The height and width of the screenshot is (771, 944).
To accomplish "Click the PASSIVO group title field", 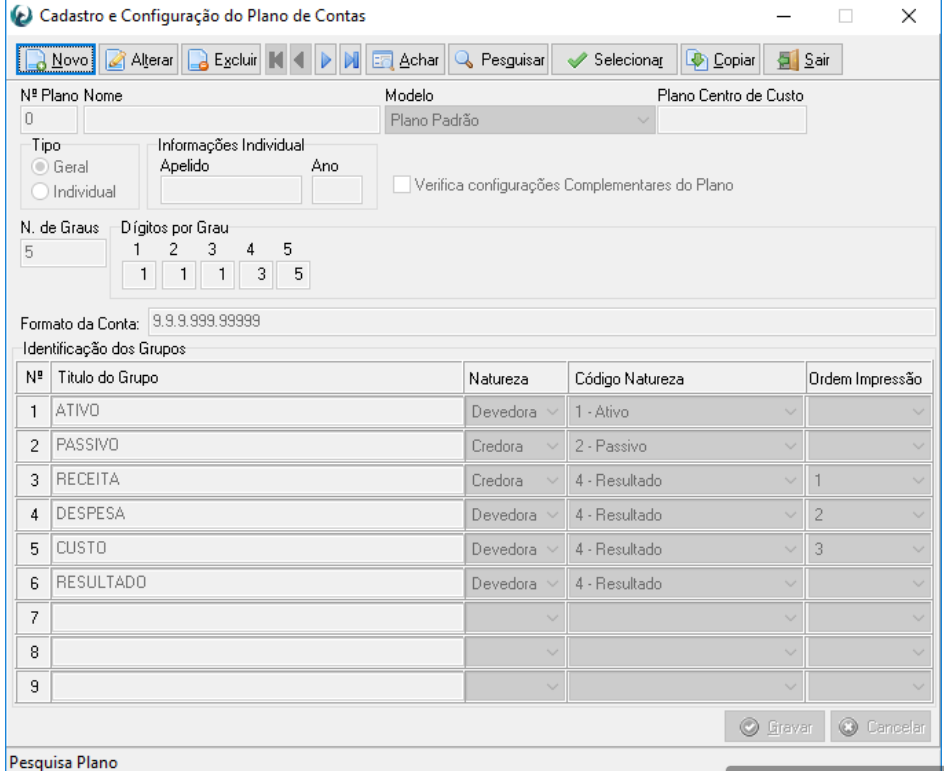I will 258,446.
